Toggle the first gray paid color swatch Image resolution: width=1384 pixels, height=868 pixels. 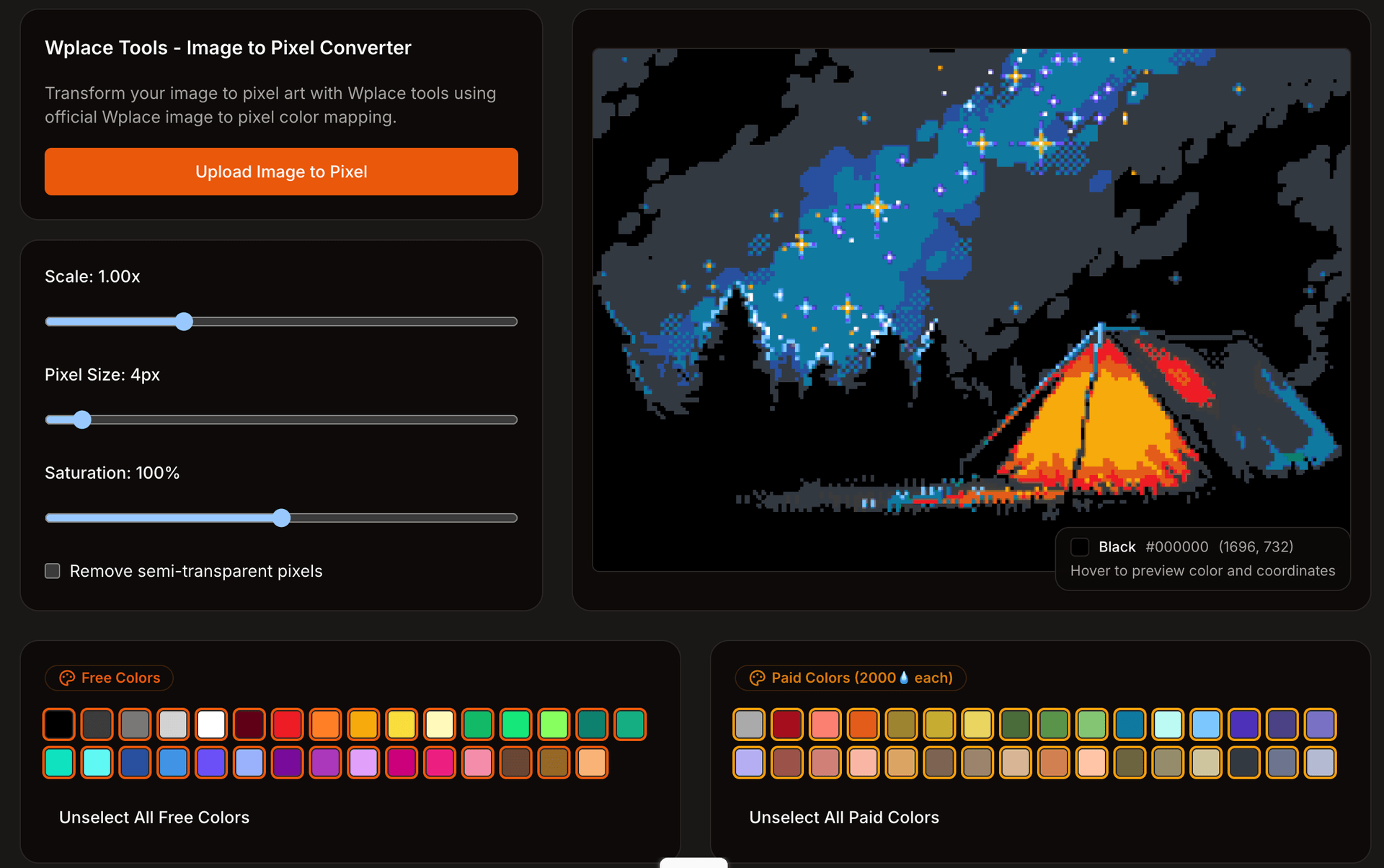pyautogui.click(x=749, y=724)
